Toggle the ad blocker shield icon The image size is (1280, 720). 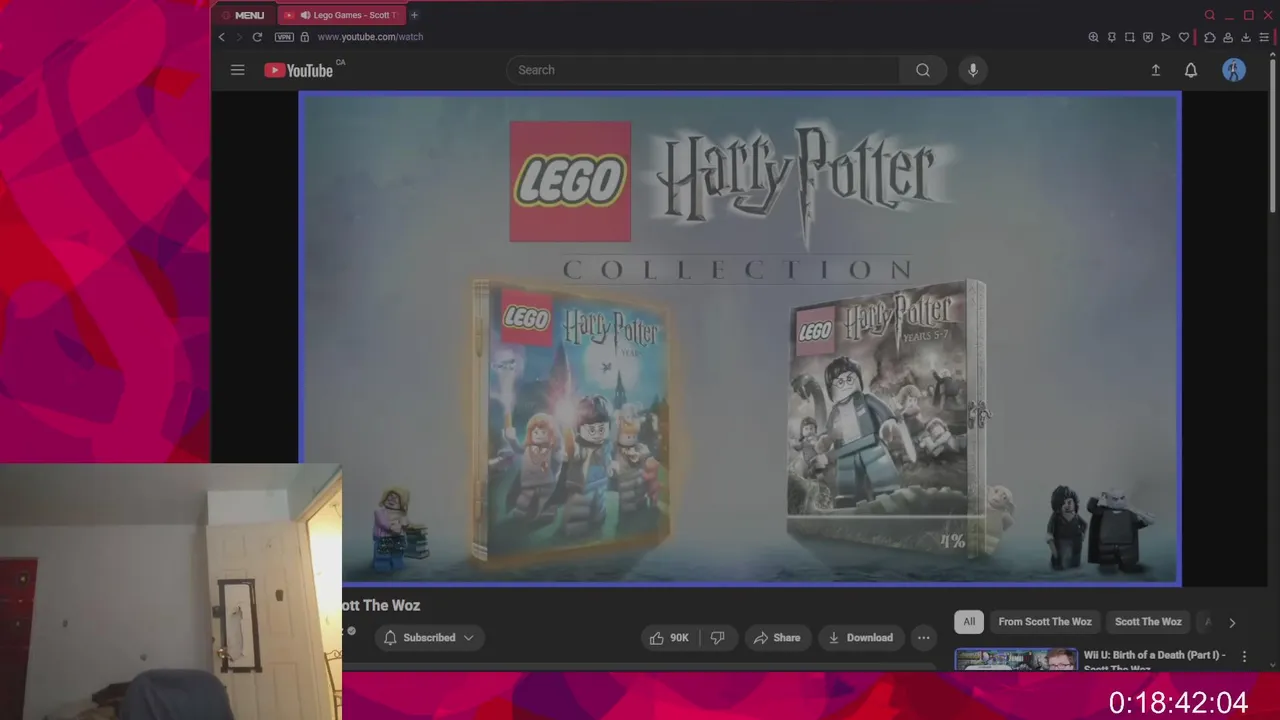pos(1147,37)
